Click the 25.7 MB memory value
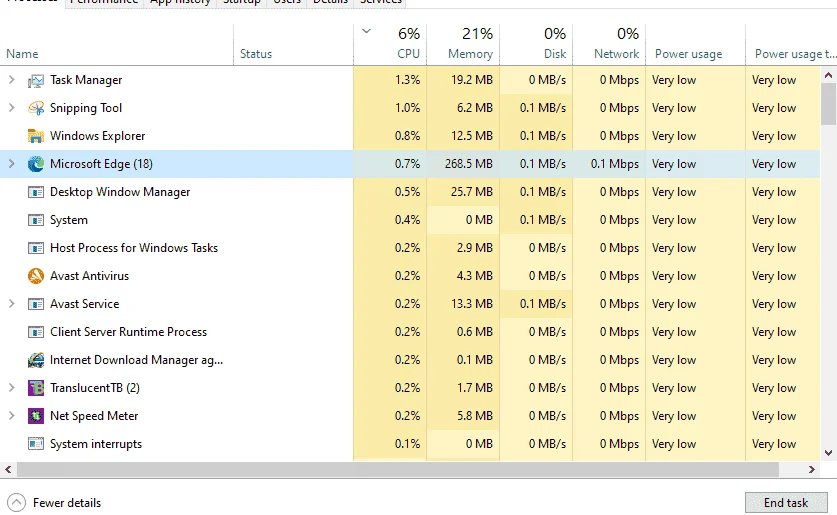 tap(472, 192)
